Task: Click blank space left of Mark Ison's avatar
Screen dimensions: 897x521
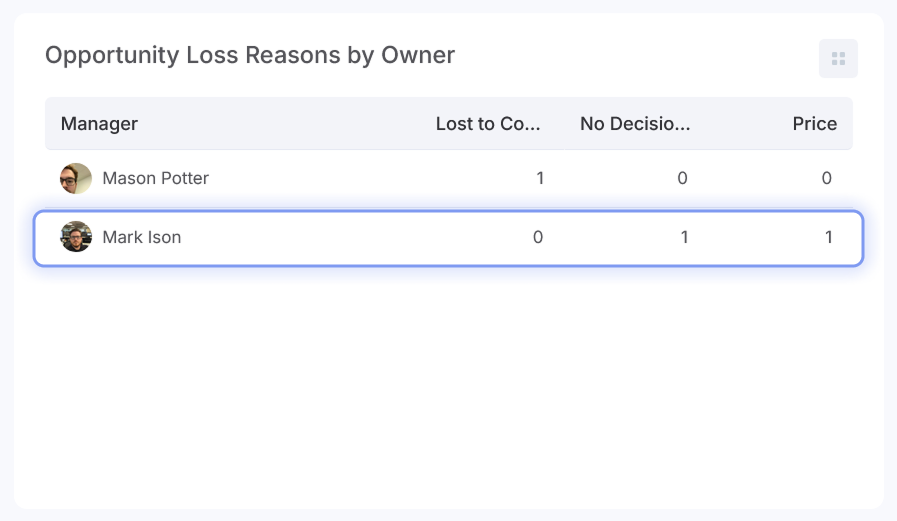Action: tap(47, 238)
